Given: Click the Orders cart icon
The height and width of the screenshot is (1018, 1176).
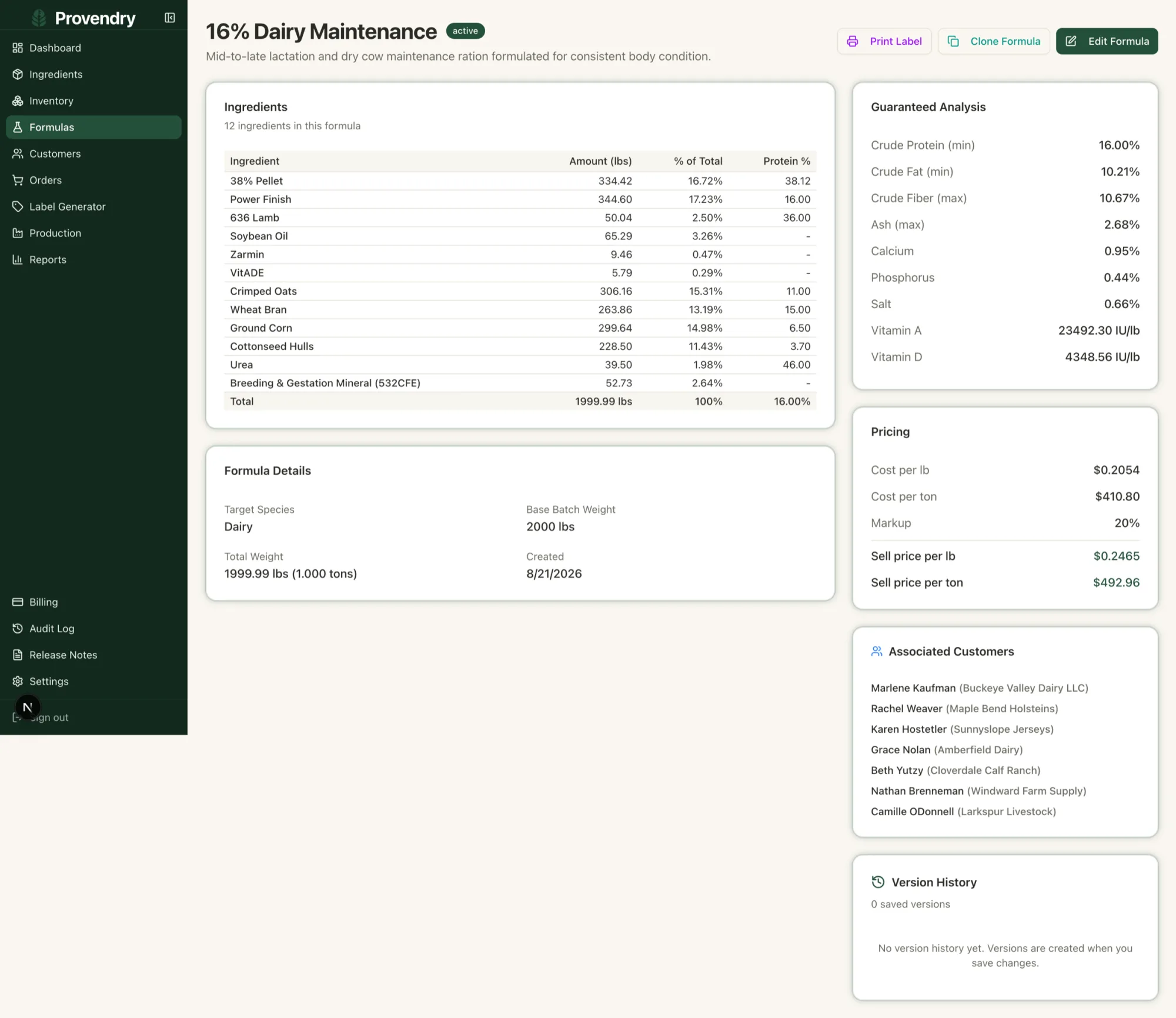Looking at the screenshot, I should point(18,180).
